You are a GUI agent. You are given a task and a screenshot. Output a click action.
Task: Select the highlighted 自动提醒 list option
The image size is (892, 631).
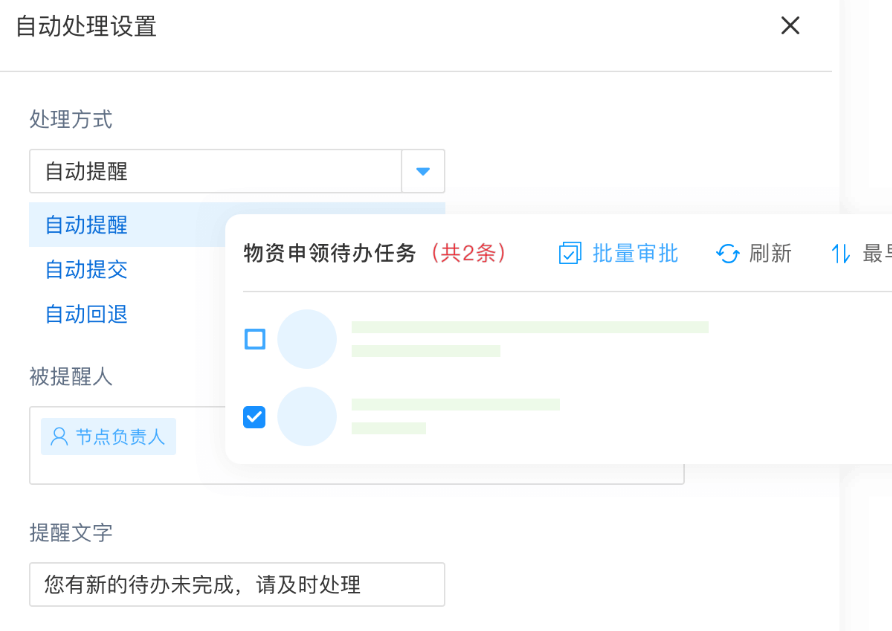87,225
